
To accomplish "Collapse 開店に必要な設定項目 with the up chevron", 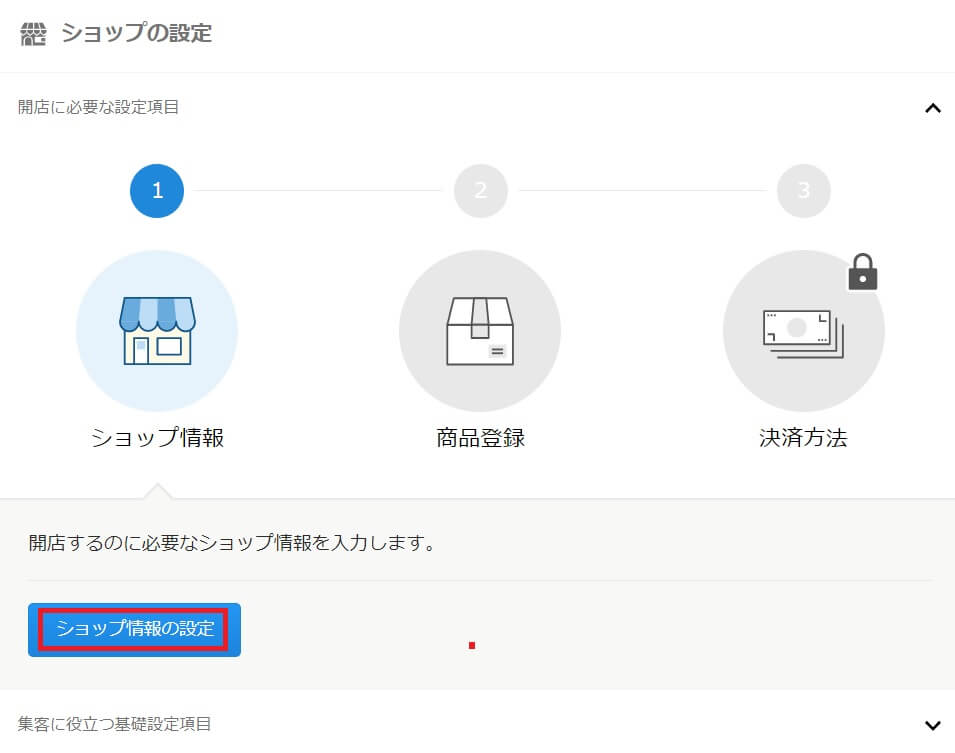I will 932,108.
